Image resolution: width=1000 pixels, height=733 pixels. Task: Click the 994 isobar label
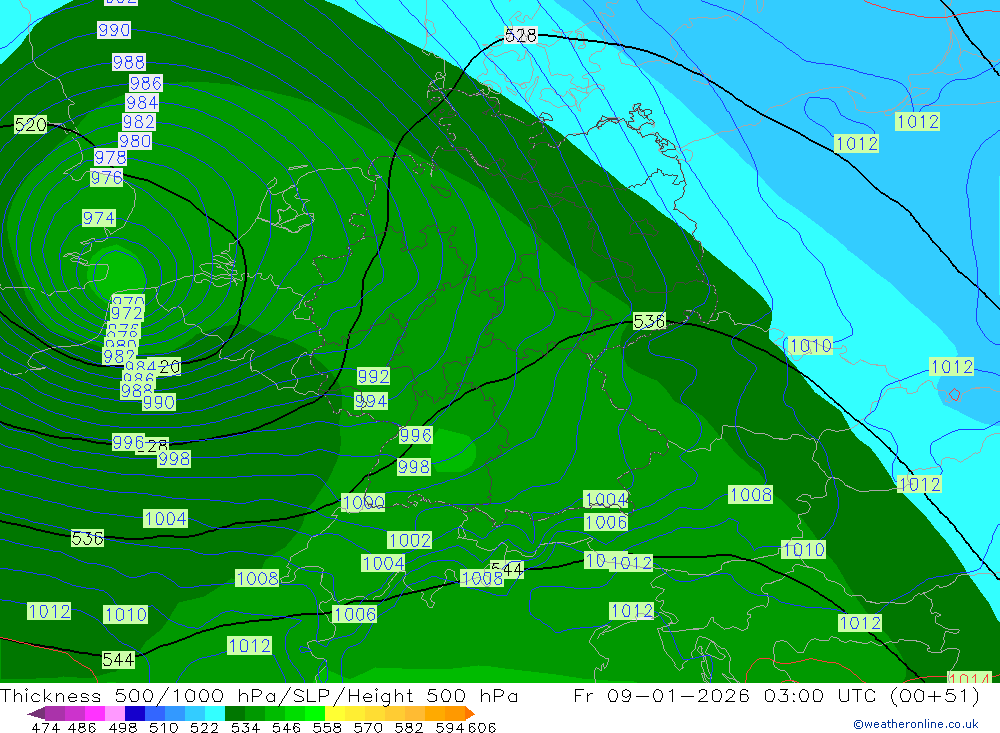coord(371,401)
